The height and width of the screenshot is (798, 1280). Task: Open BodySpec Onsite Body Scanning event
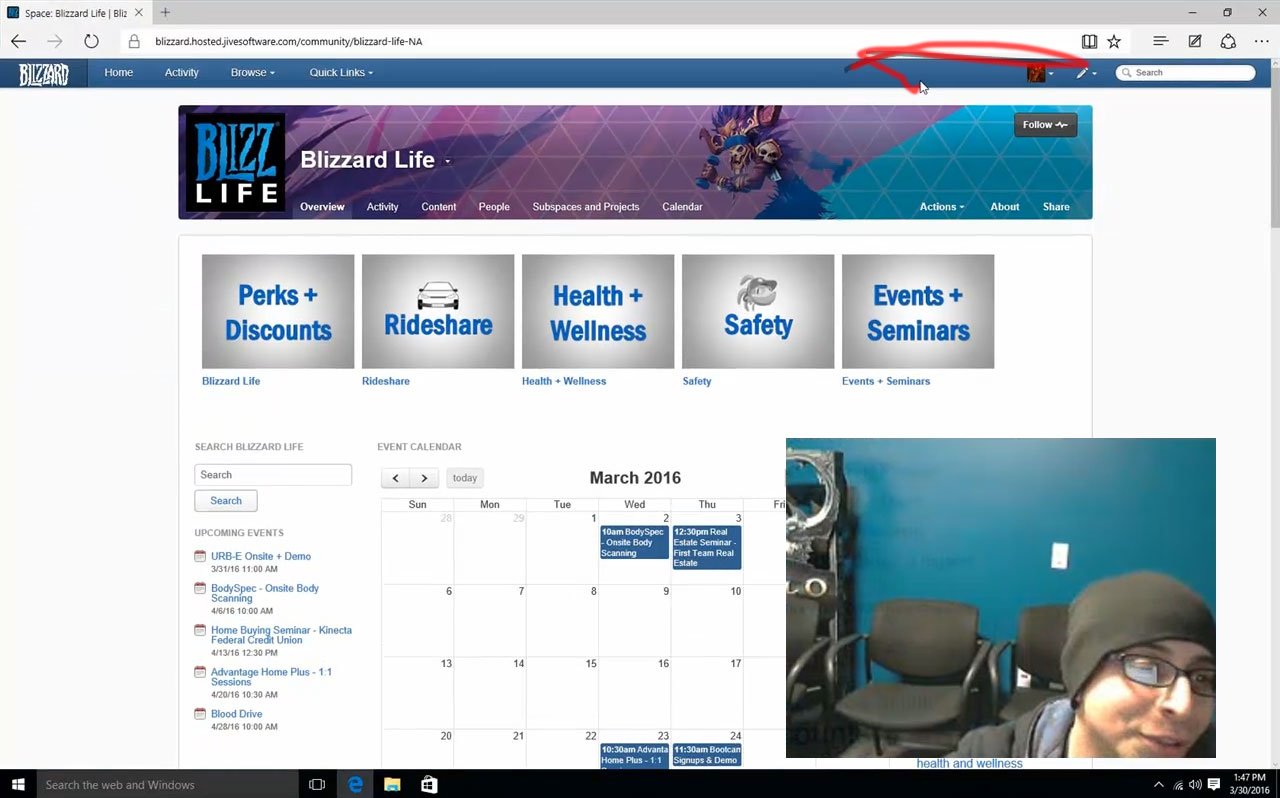[265, 593]
